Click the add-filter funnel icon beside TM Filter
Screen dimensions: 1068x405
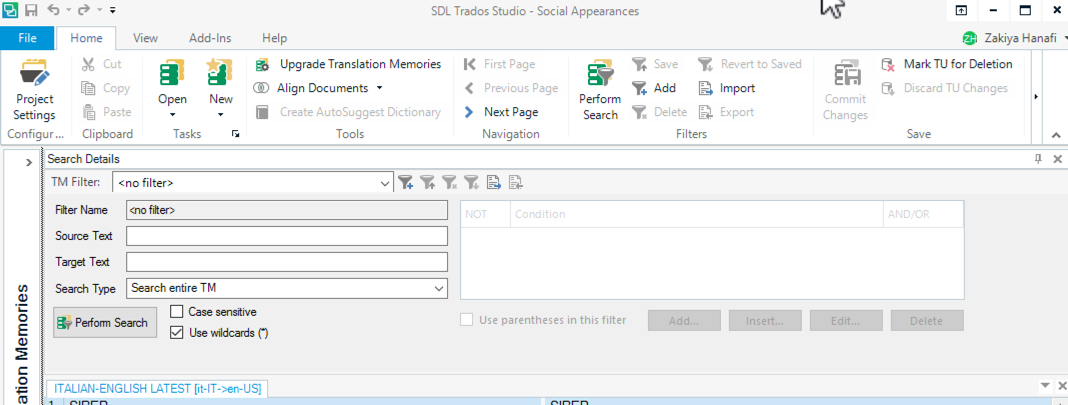406,182
